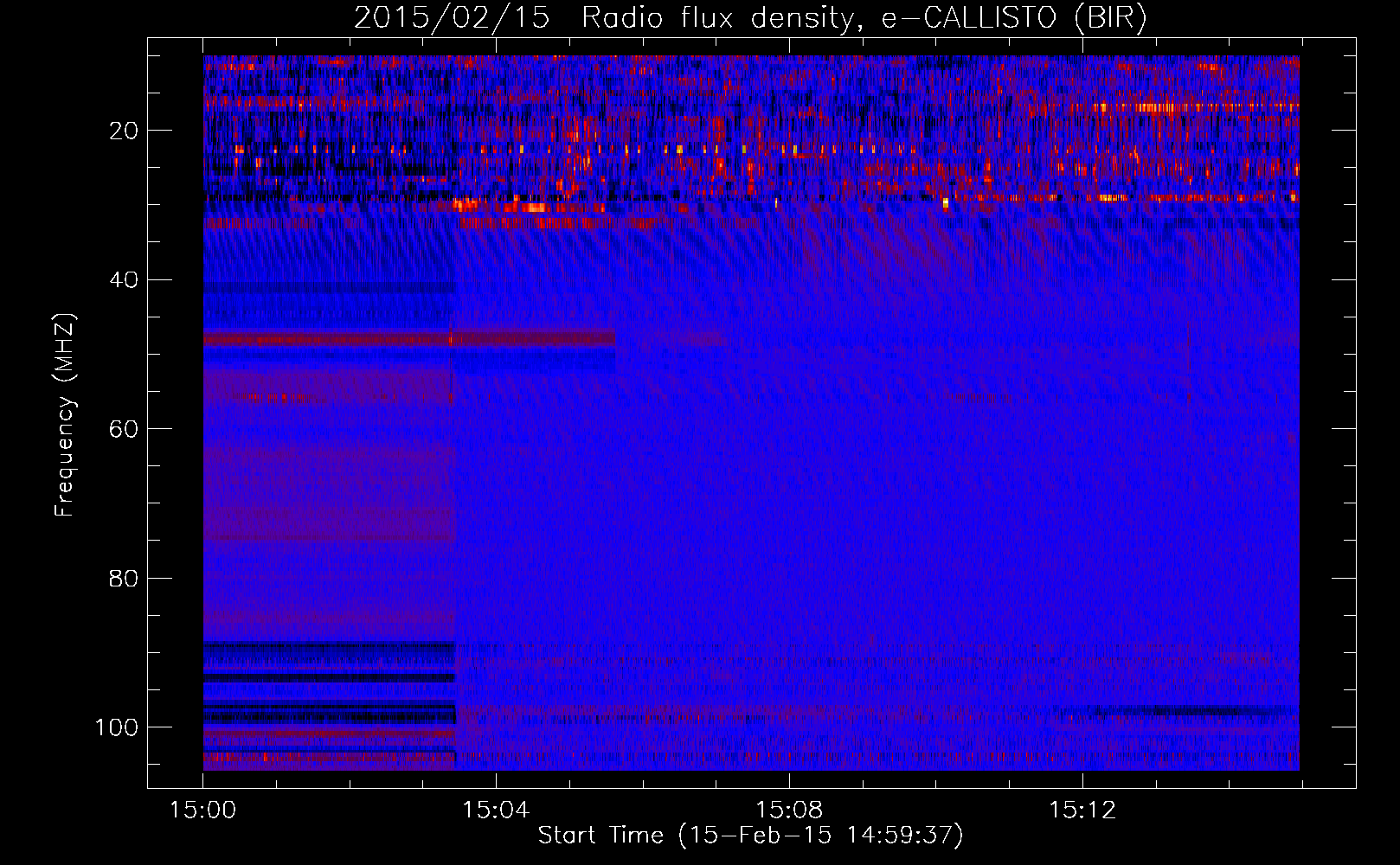Click the "15:12" time tick label
The height and width of the screenshot is (865, 1400).
(1082, 811)
